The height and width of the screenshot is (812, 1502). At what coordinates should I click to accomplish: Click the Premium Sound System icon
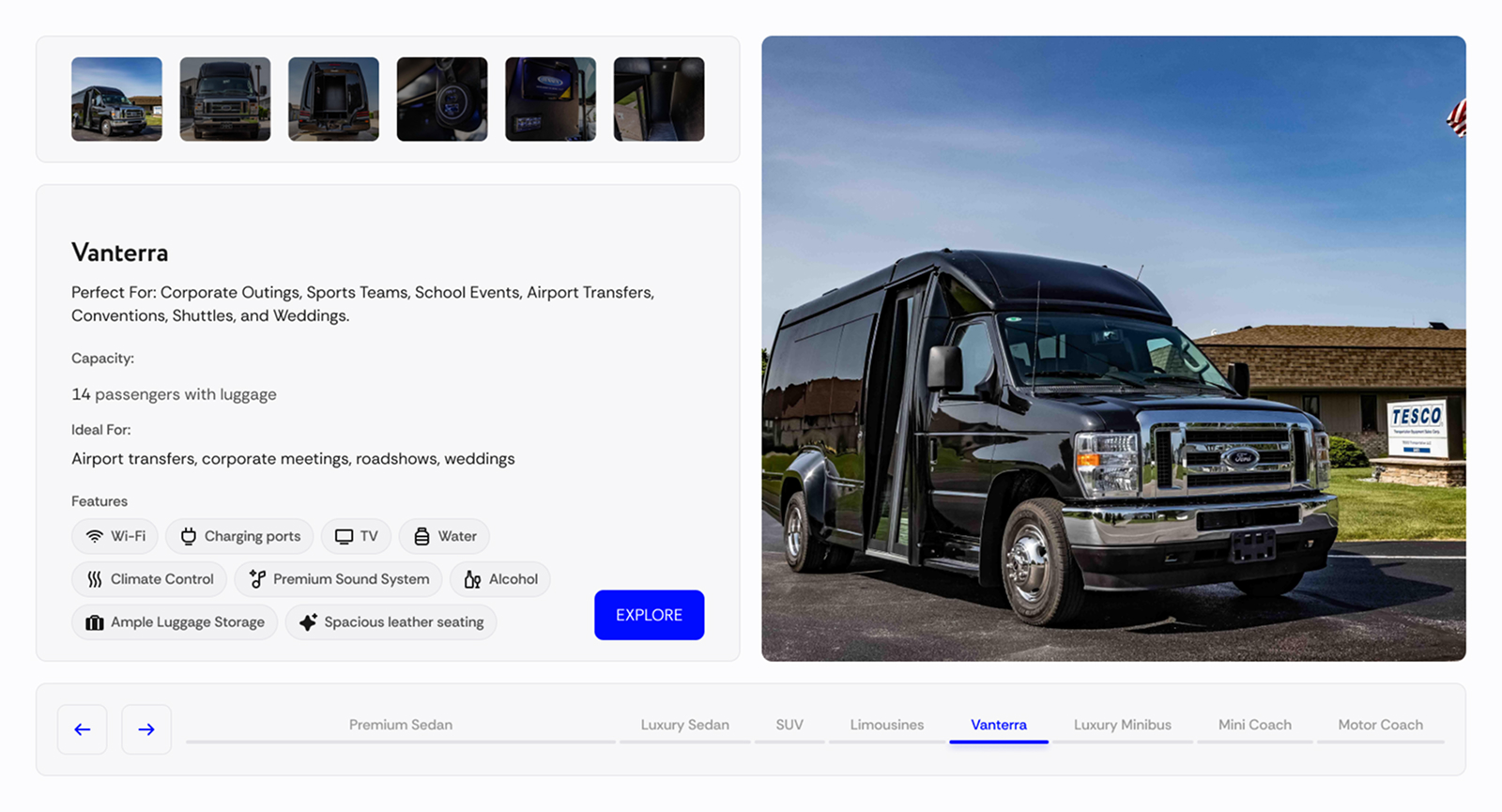pos(257,579)
